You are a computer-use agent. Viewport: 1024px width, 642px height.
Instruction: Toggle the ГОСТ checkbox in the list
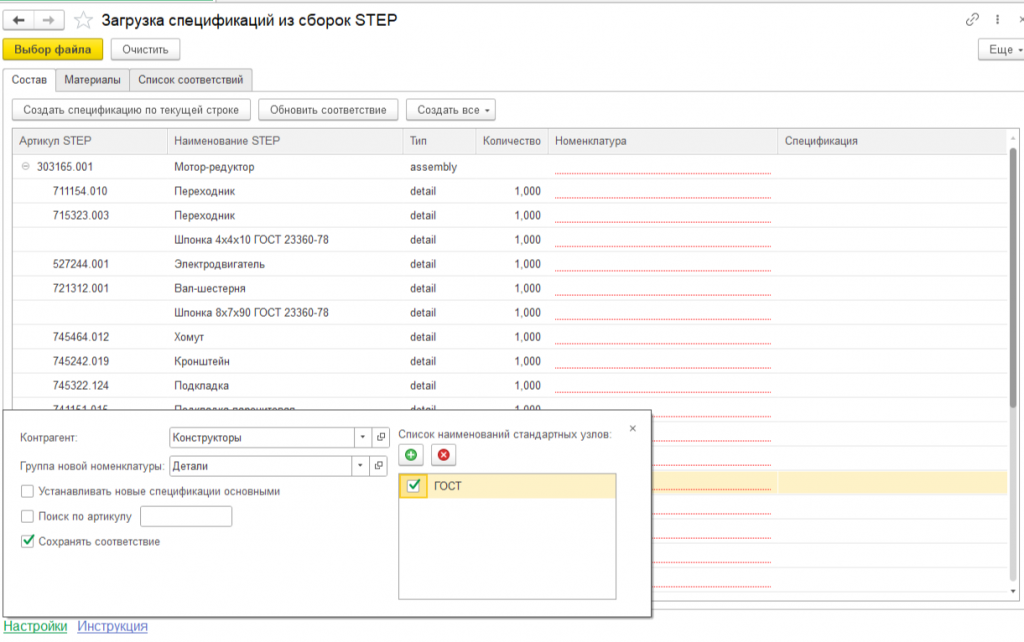coord(413,486)
